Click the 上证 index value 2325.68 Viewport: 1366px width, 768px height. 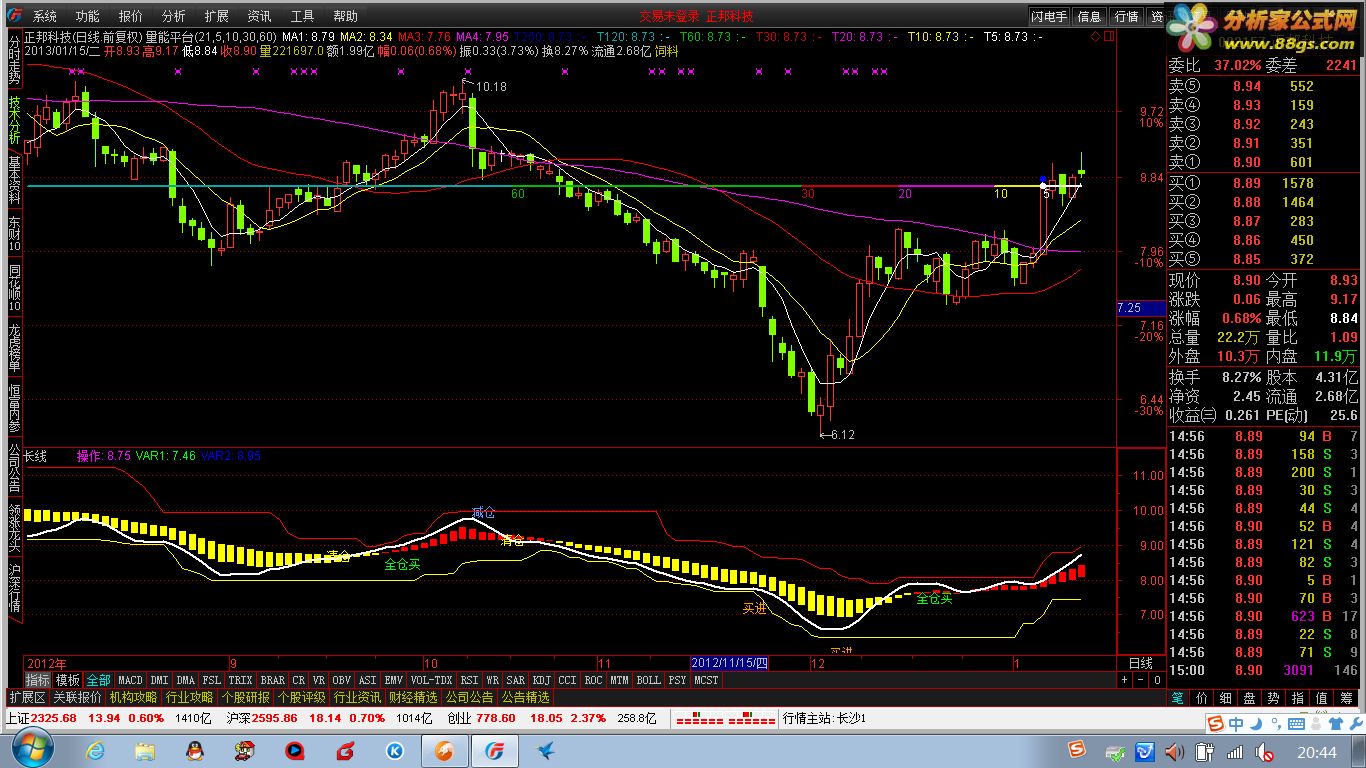click(54, 718)
